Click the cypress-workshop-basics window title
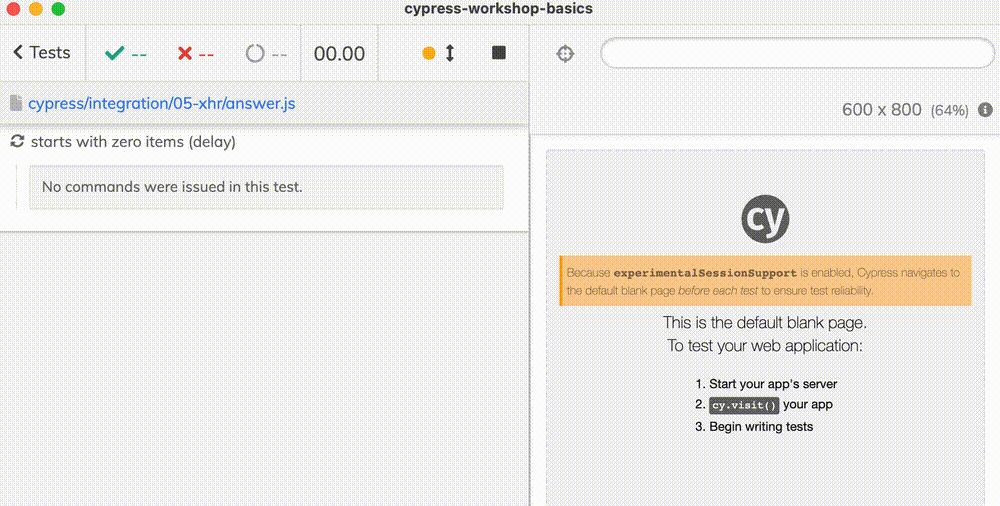Screen dimensions: 1000x506 pos(499,9)
